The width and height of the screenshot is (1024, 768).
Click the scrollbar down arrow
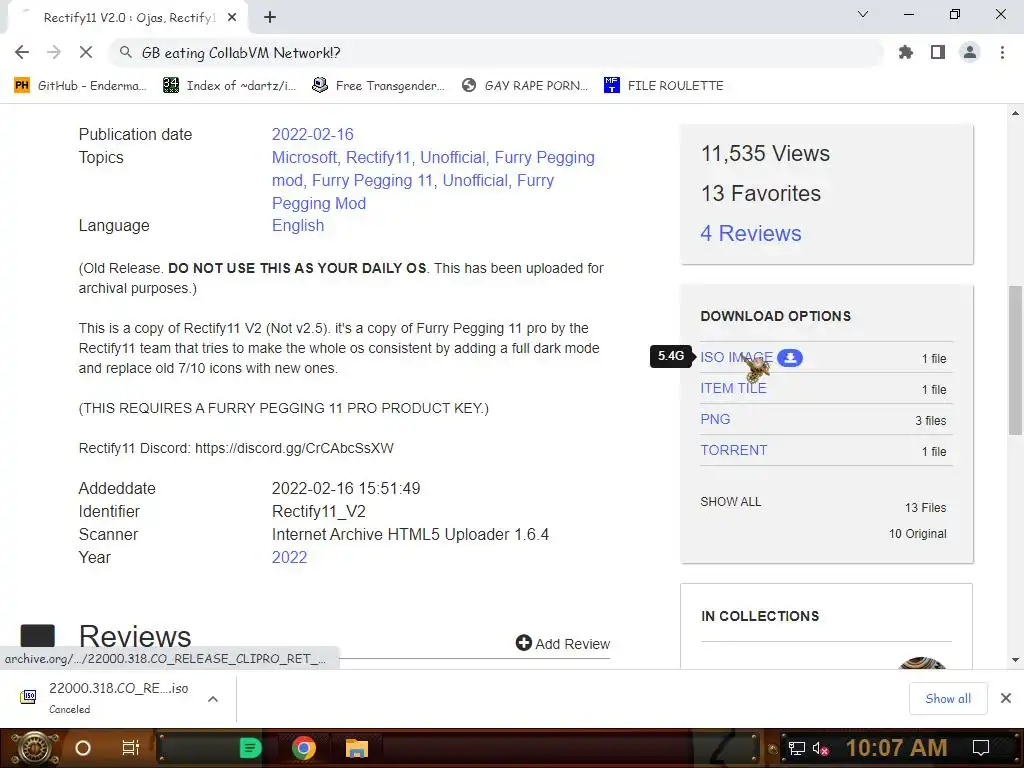pyautogui.click(x=1015, y=660)
